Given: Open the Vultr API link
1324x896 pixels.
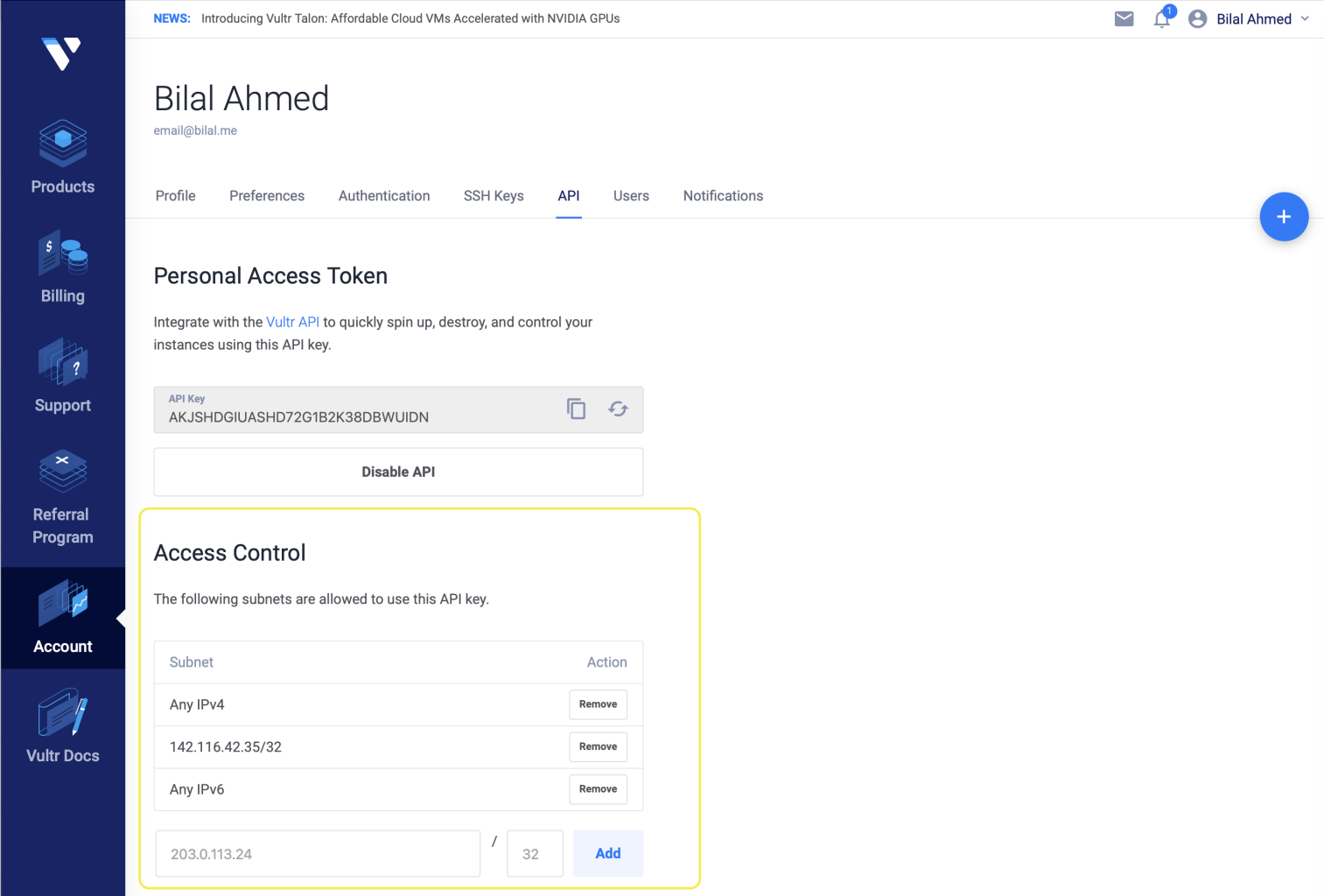Looking at the screenshot, I should (292, 322).
